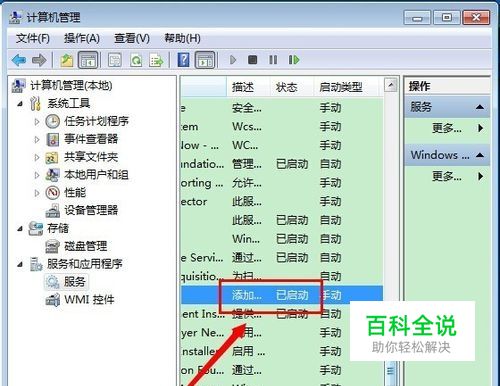Click the Pause Service icon
500x386 pixels.
273,60
